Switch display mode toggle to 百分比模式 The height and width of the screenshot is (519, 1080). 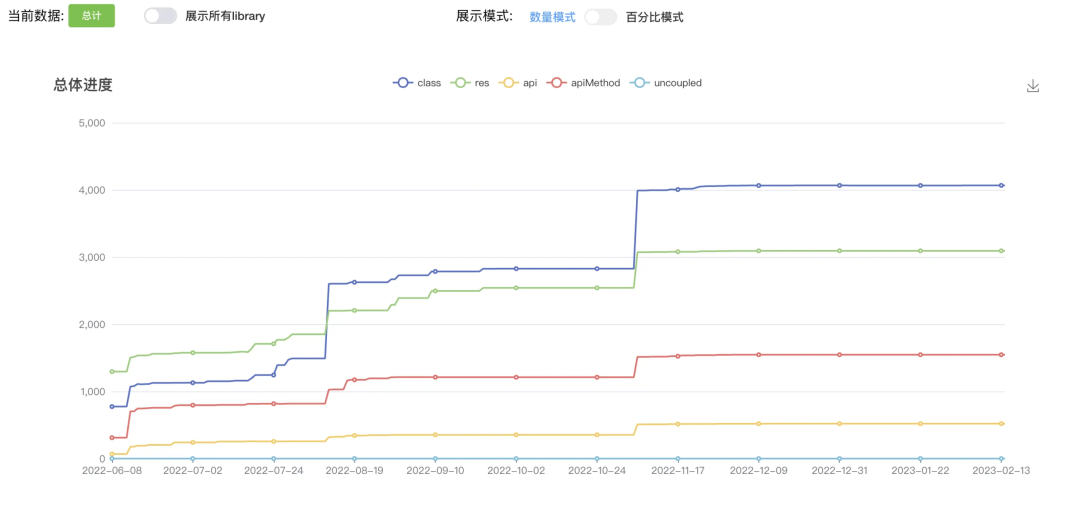click(601, 17)
